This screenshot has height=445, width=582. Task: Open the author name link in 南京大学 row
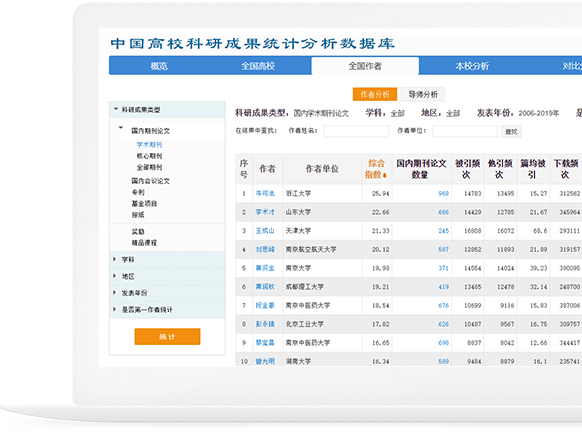pos(265,268)
